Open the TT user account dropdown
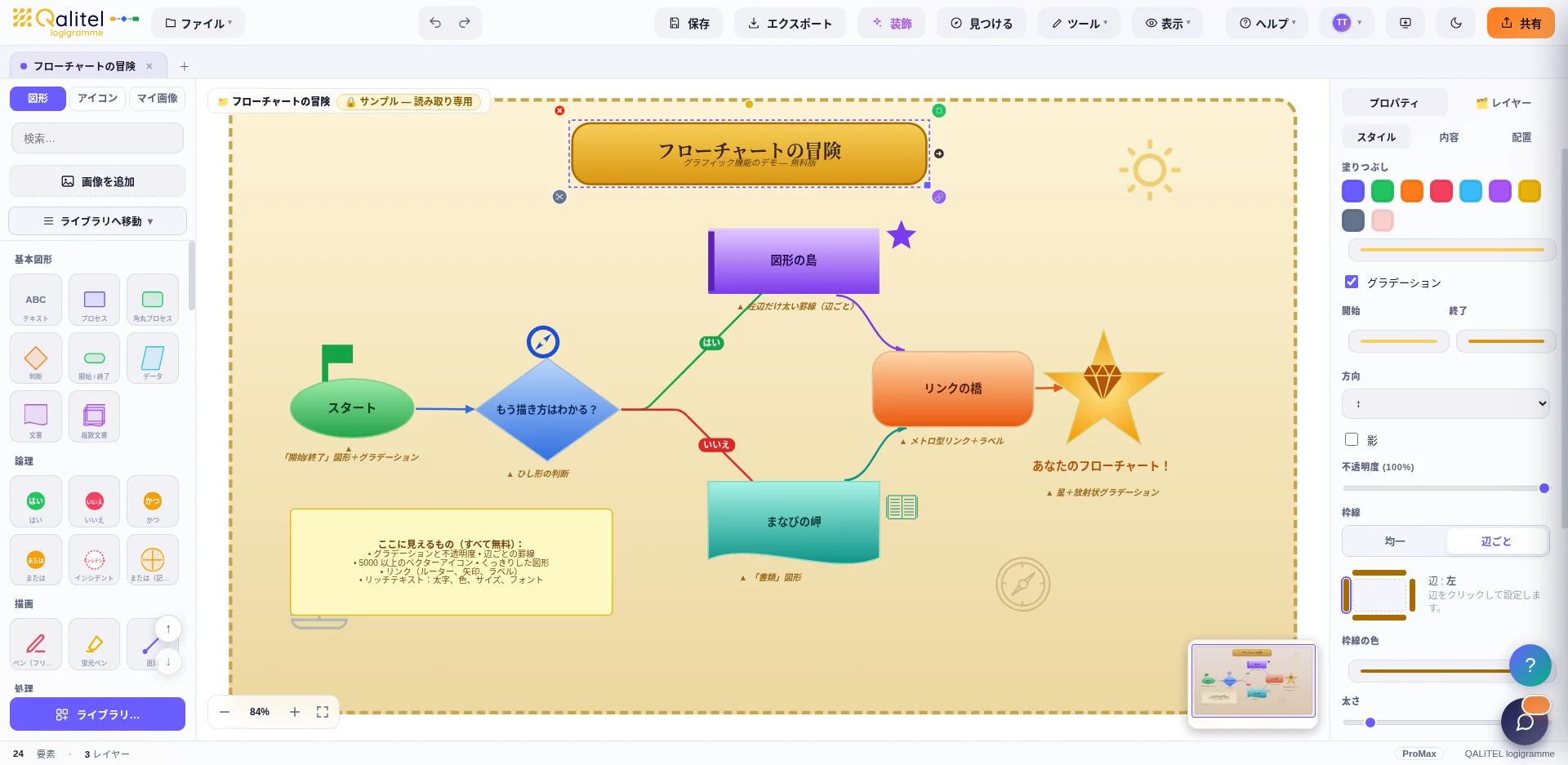The height and width of the screenshot is (765, 1568). pyautogui.click(x=1347, y=23)
